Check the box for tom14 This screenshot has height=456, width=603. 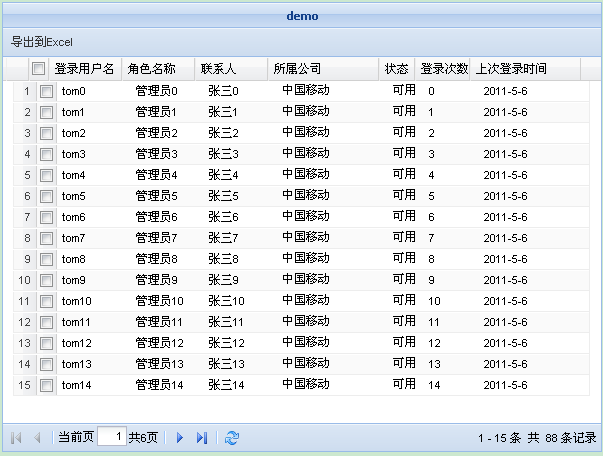(47, 385)
